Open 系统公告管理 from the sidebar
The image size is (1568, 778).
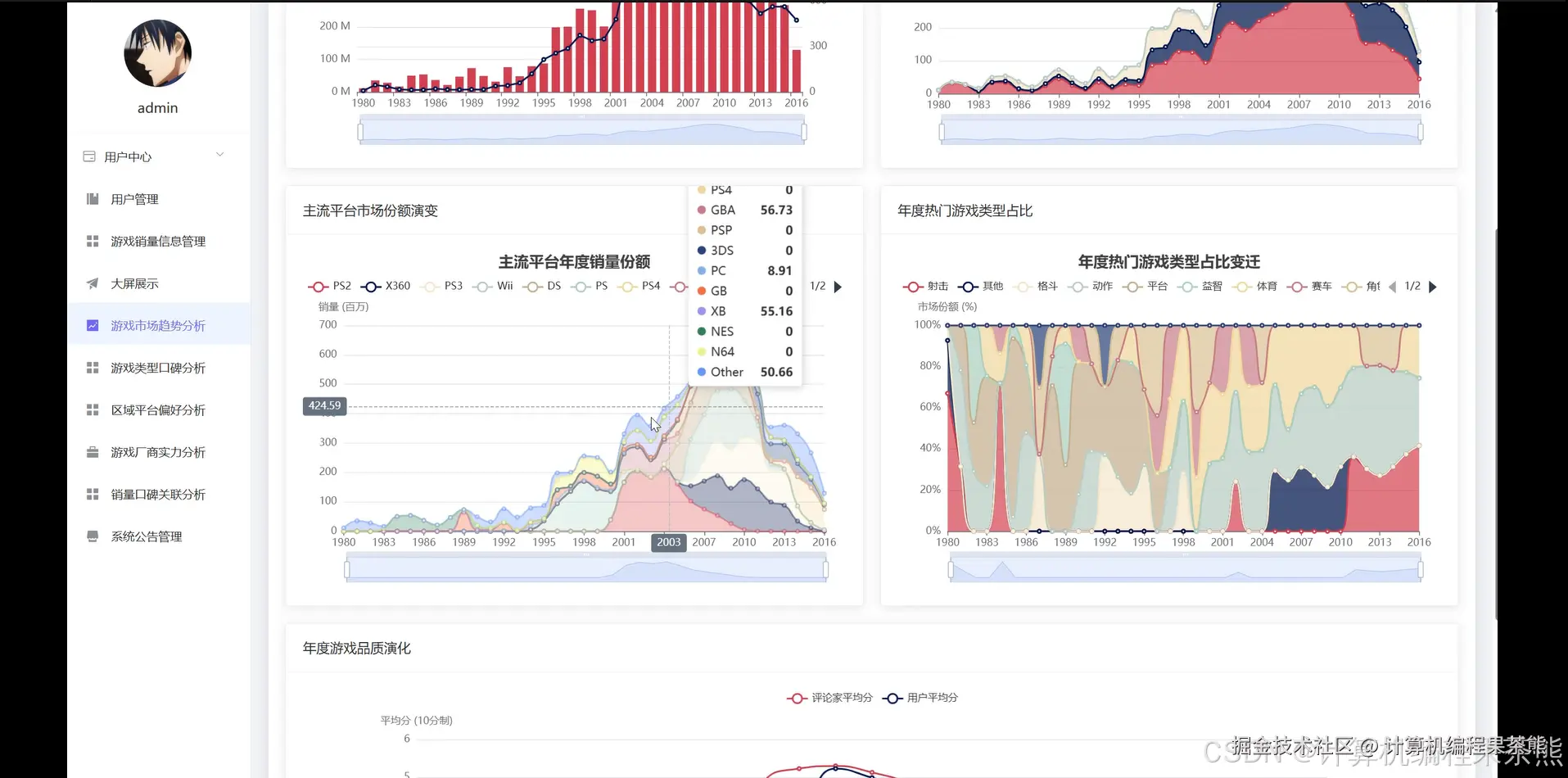click(x=158, y=536)
